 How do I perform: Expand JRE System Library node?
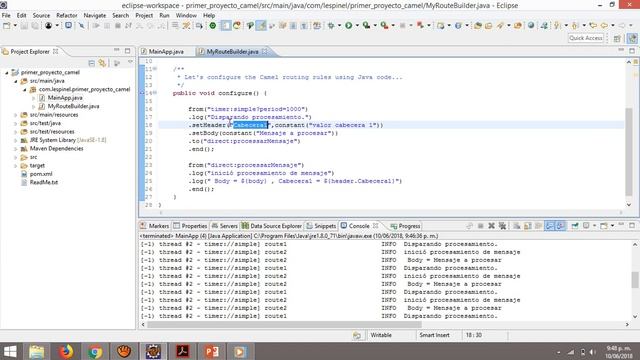click(16, 140)
